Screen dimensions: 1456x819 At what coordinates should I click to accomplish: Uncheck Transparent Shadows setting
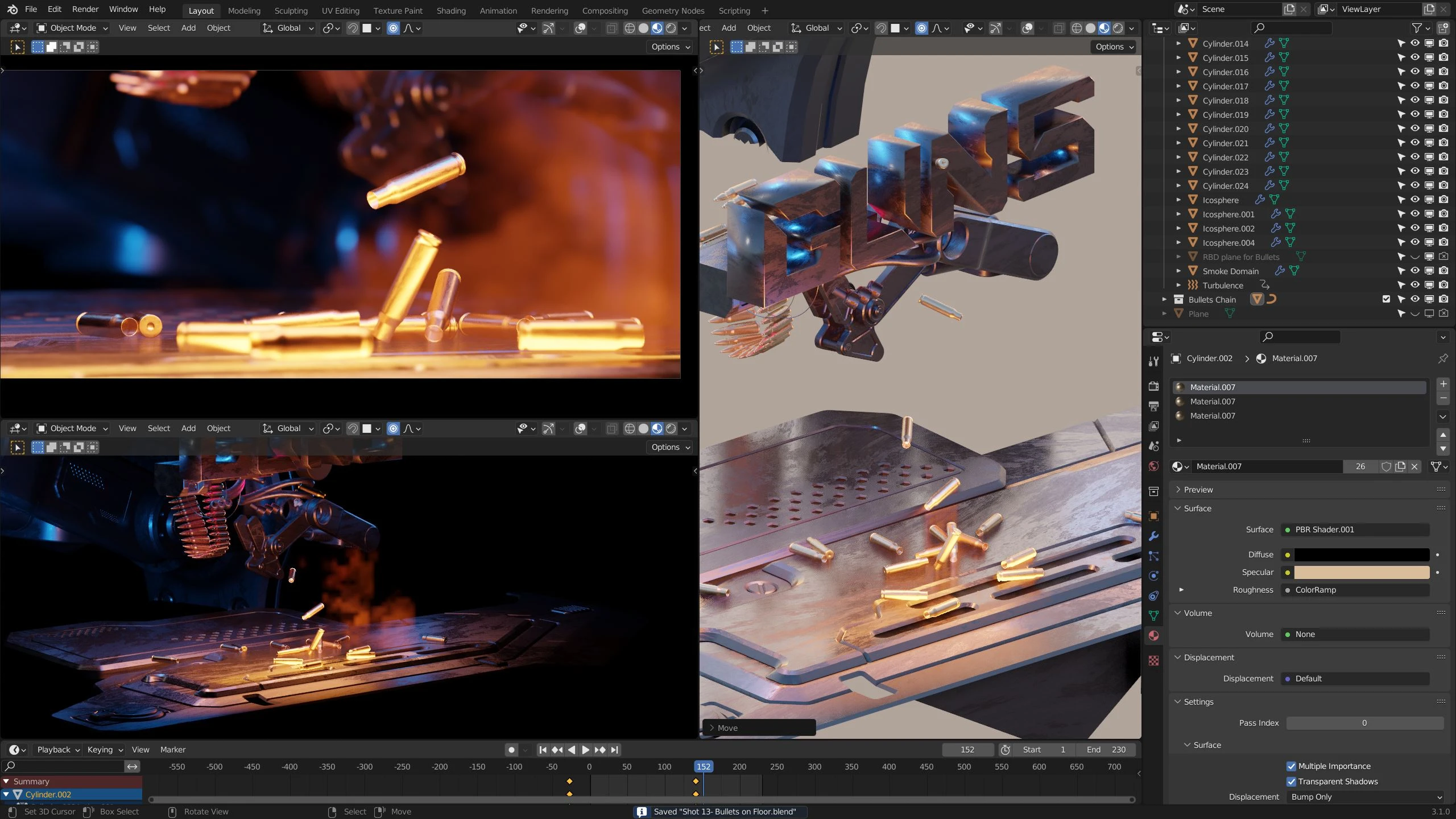1291,781
